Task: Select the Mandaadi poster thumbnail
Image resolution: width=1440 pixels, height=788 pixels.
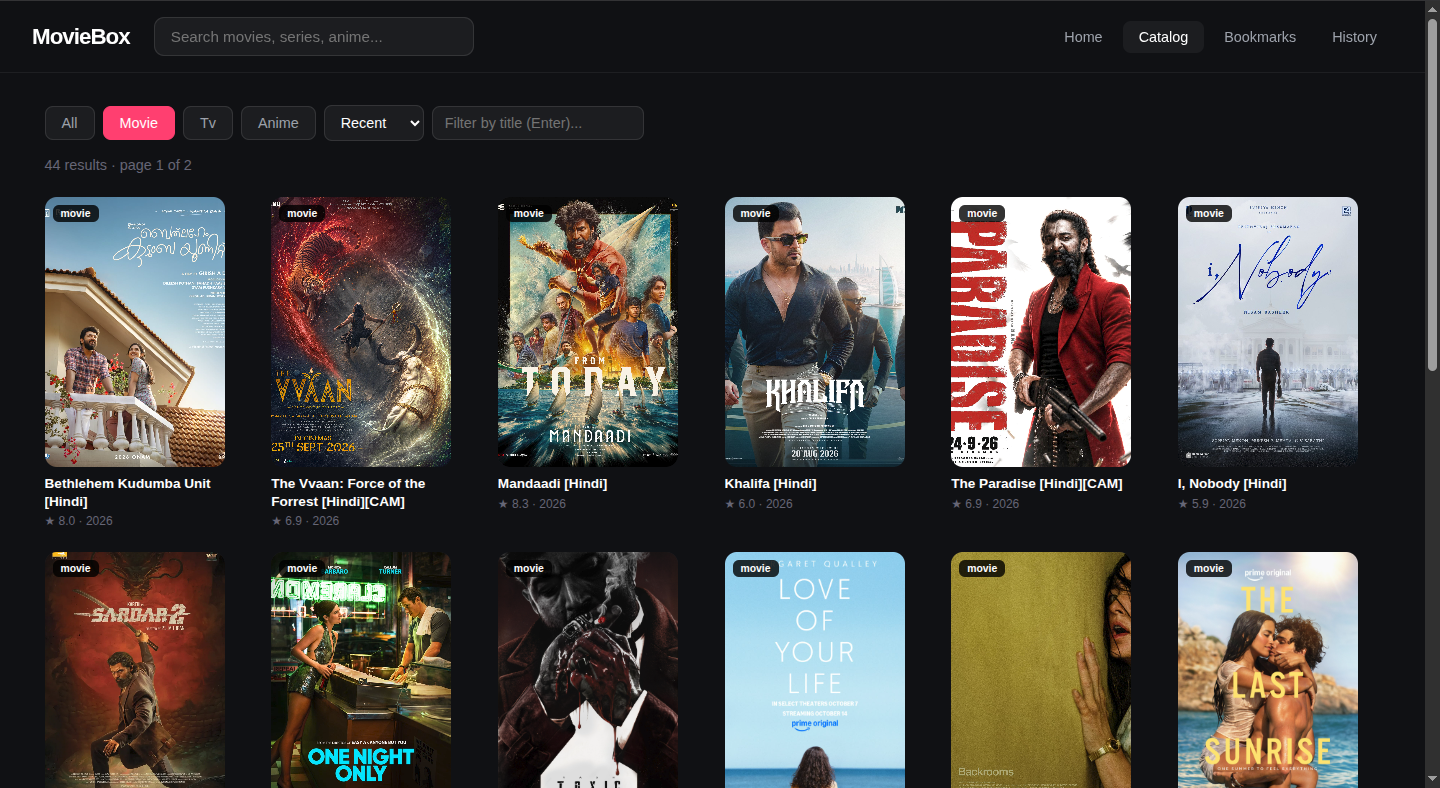Action: click(x=588, y=332)
